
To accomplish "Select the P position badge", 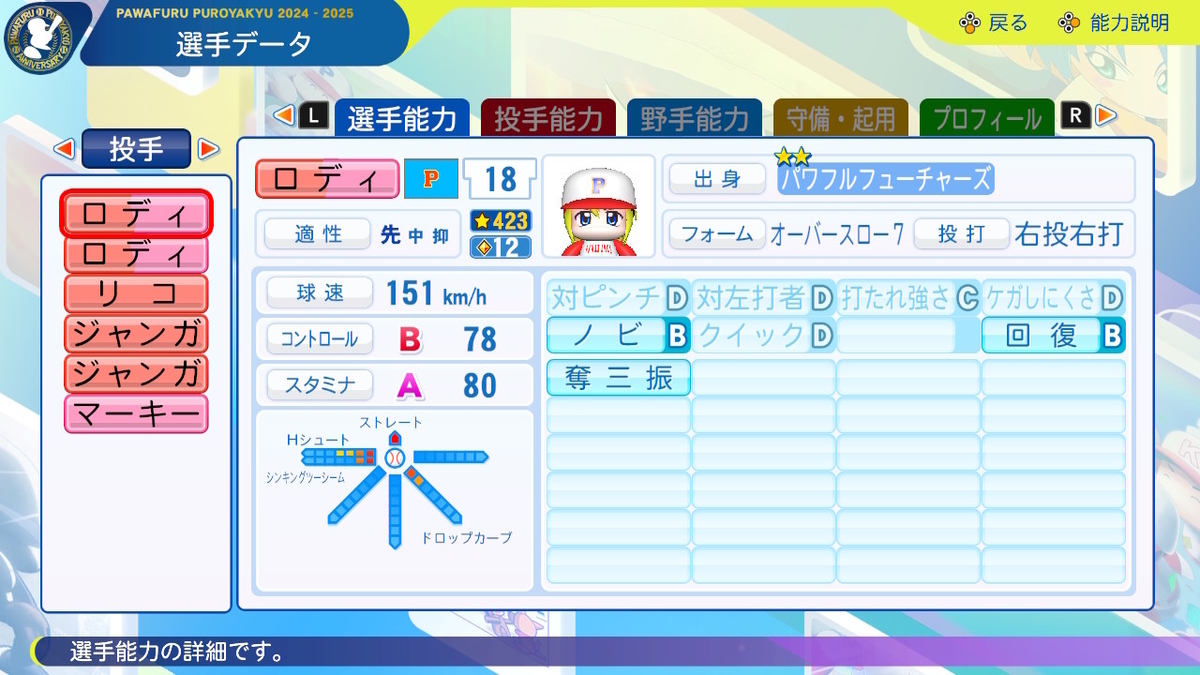I will [431, 179].
